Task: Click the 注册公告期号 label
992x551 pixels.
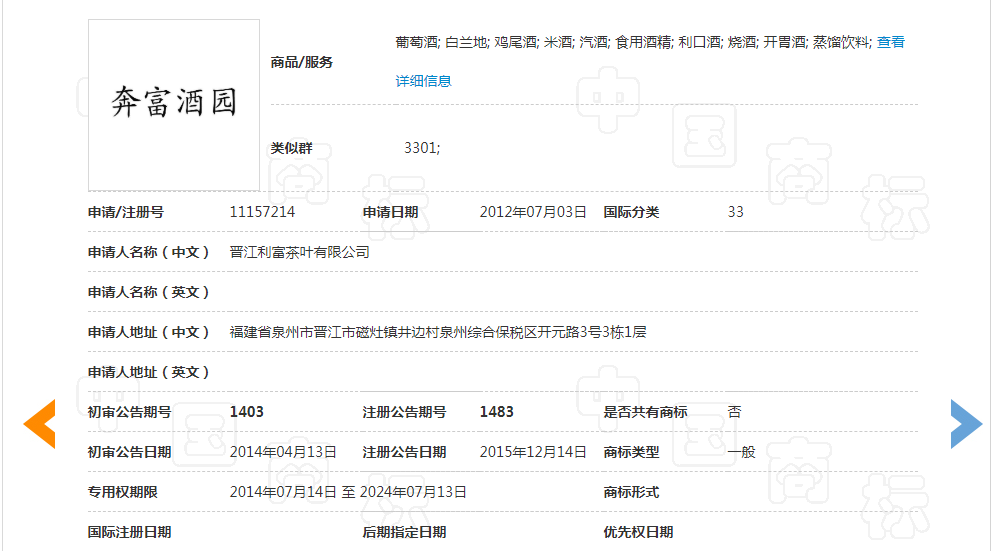Action: click(x=404, y=412)
